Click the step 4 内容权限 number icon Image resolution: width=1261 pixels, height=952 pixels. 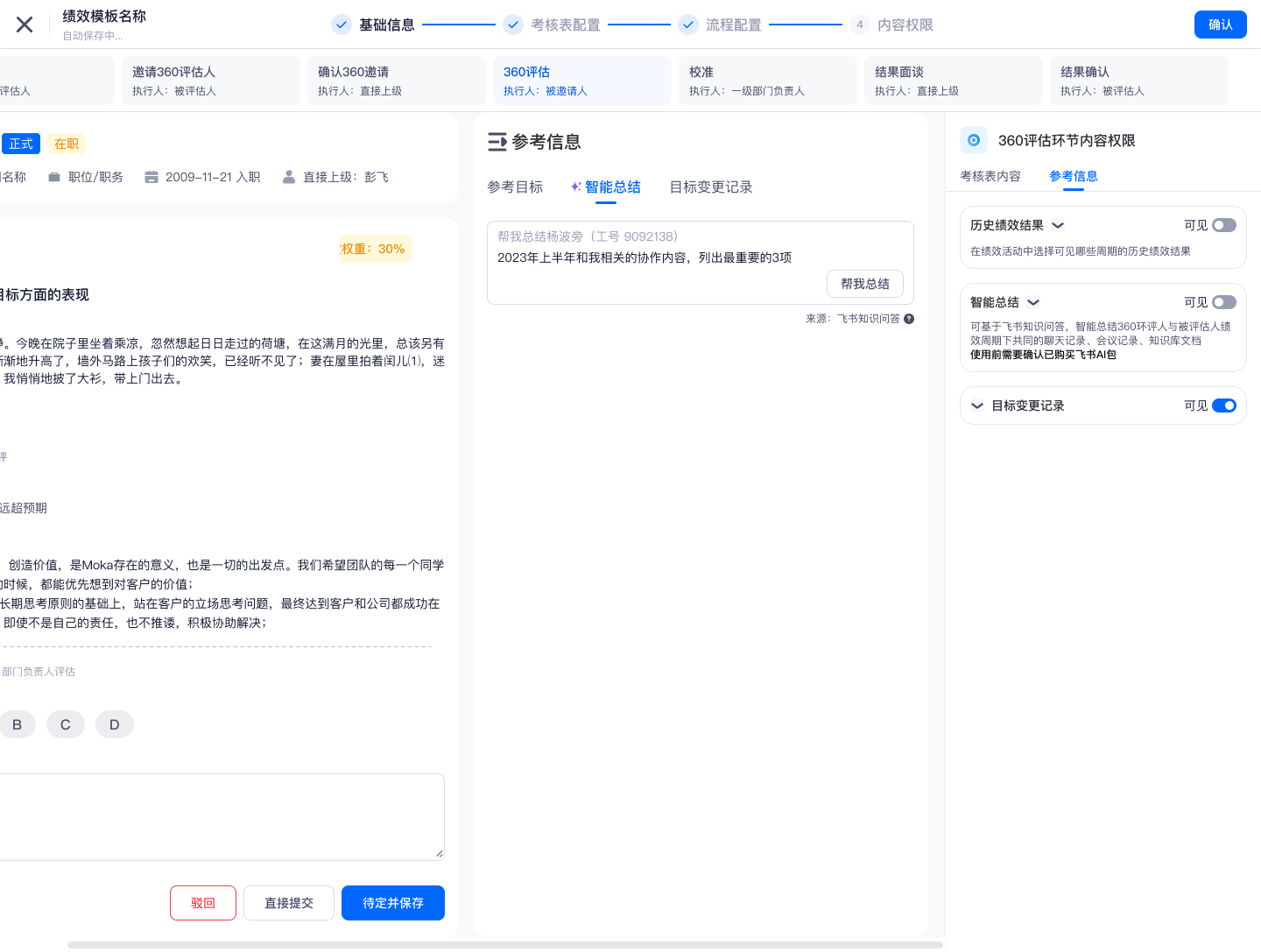pos(859,25)
